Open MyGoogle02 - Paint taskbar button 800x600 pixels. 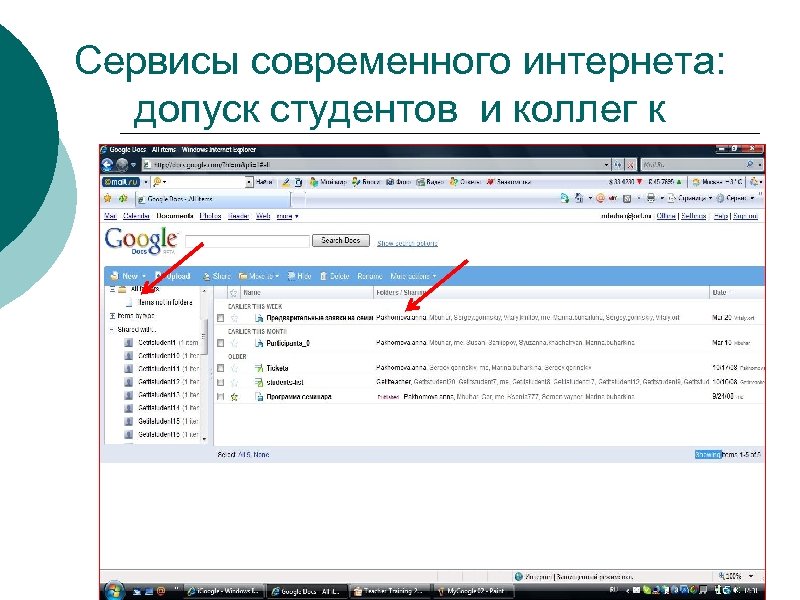click(x=472, y=591)
